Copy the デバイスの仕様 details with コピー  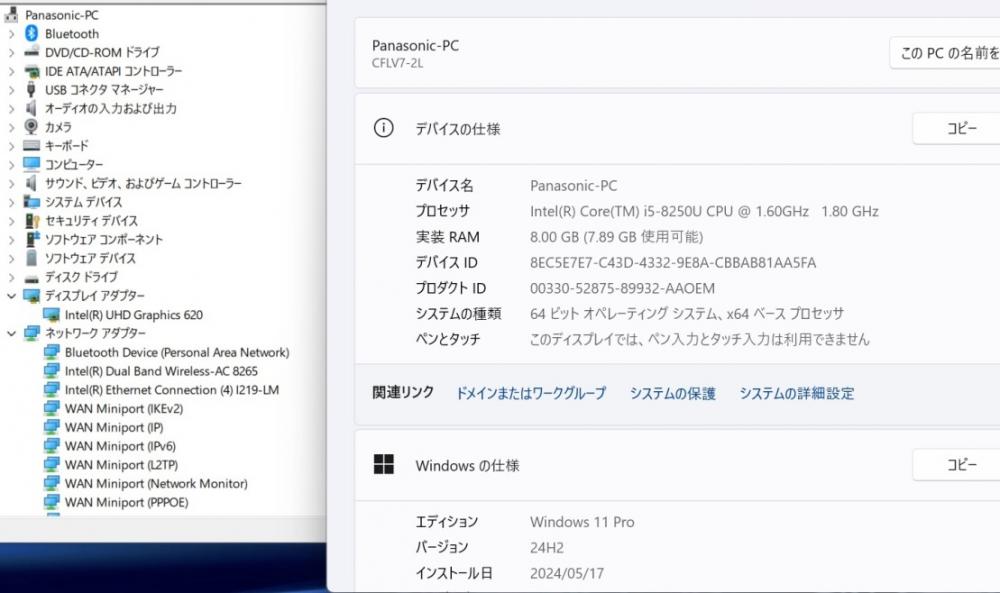957,128
